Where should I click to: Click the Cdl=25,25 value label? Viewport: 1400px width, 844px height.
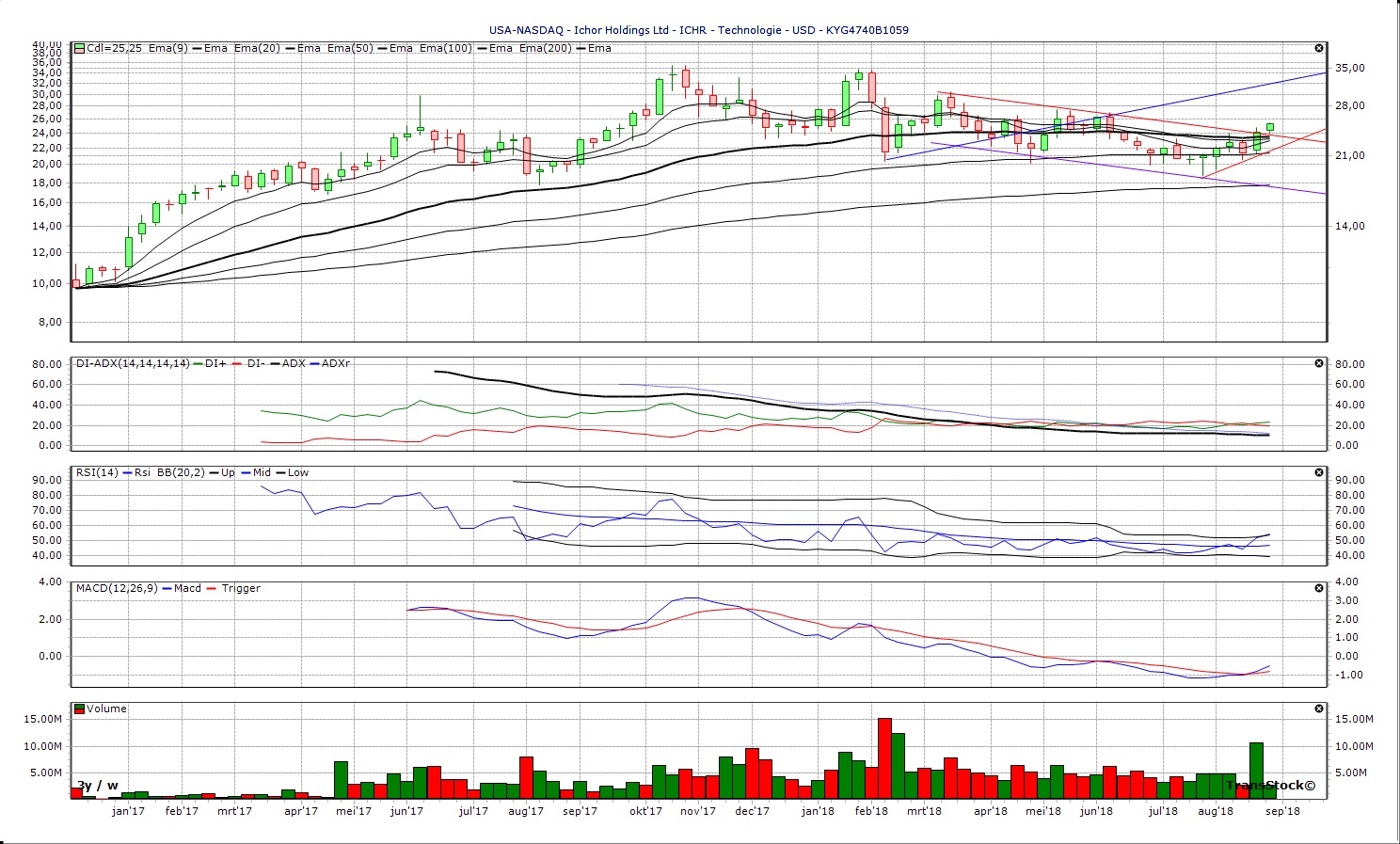point(114,48)
